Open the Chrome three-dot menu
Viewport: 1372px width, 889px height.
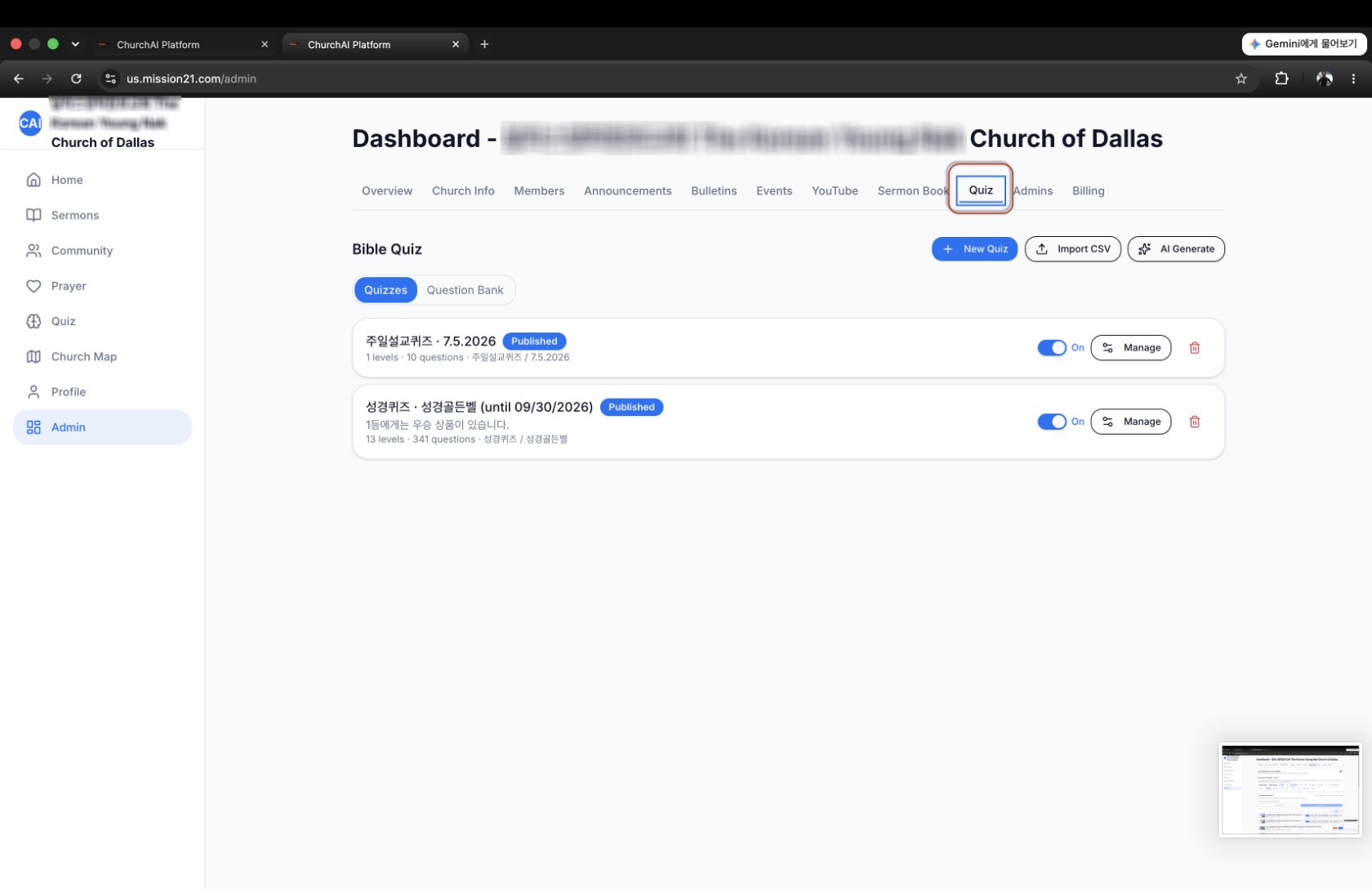1353,78
